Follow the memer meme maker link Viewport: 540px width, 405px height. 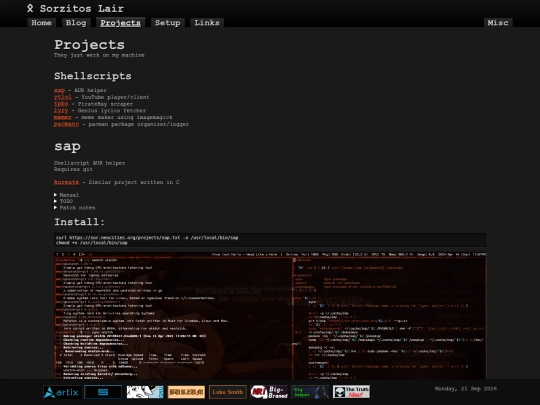(x=63, y=117)
